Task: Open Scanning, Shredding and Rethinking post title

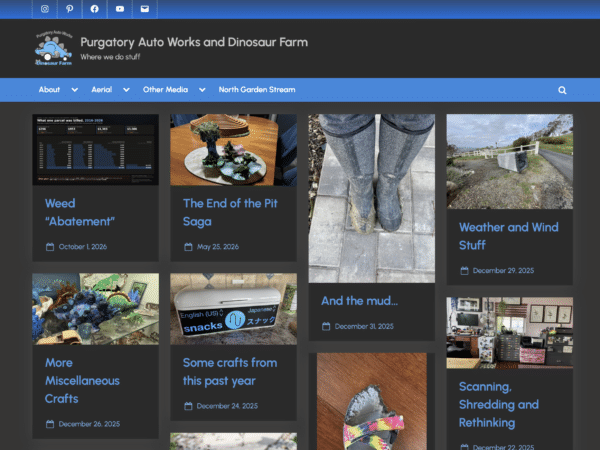Action: pyautogui.click(x=499, y=404)
